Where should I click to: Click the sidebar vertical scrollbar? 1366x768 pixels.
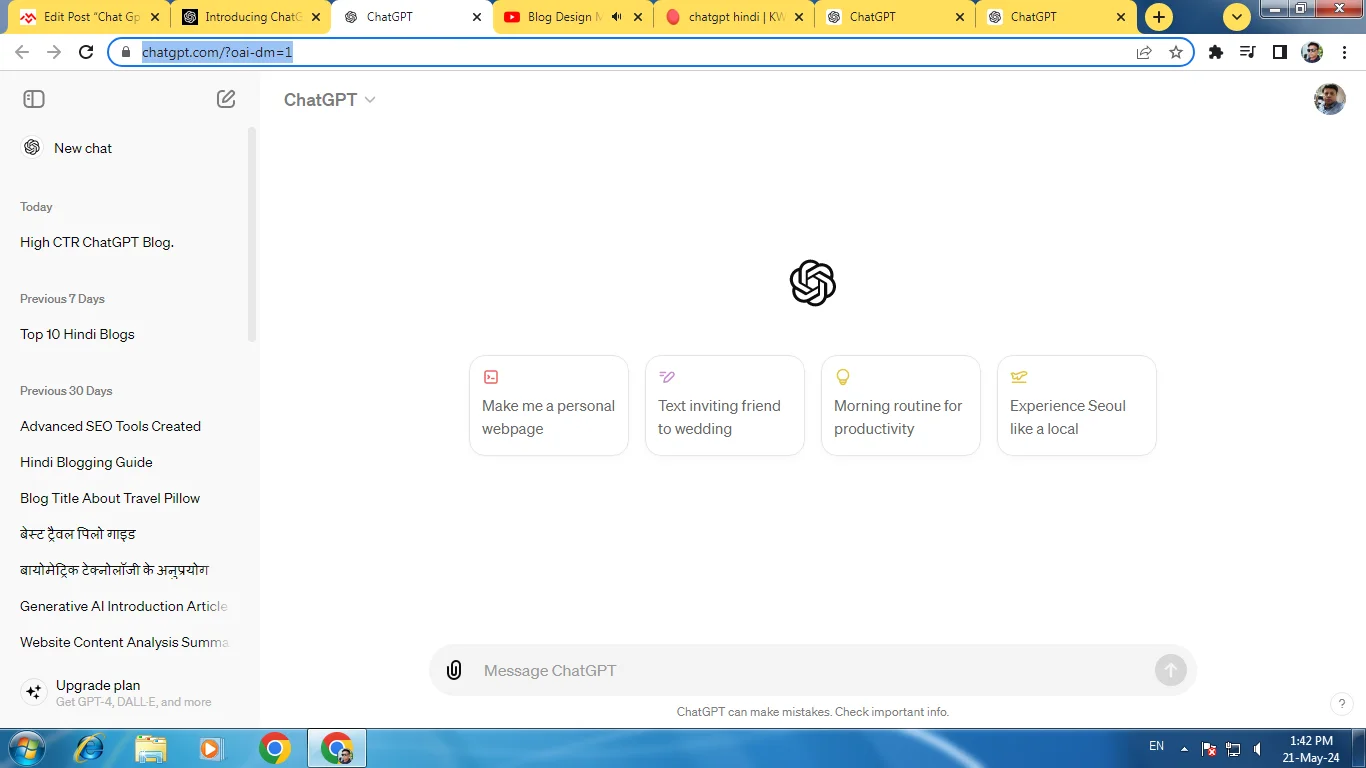(252, 235)
